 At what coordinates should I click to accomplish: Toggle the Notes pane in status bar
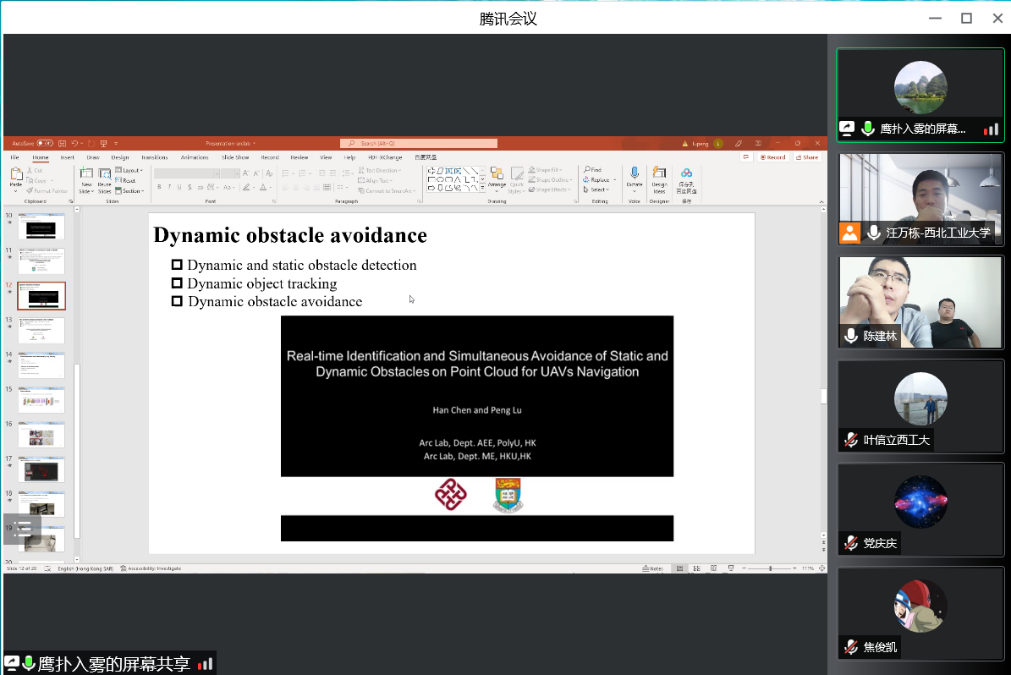(x=655, y=568)
